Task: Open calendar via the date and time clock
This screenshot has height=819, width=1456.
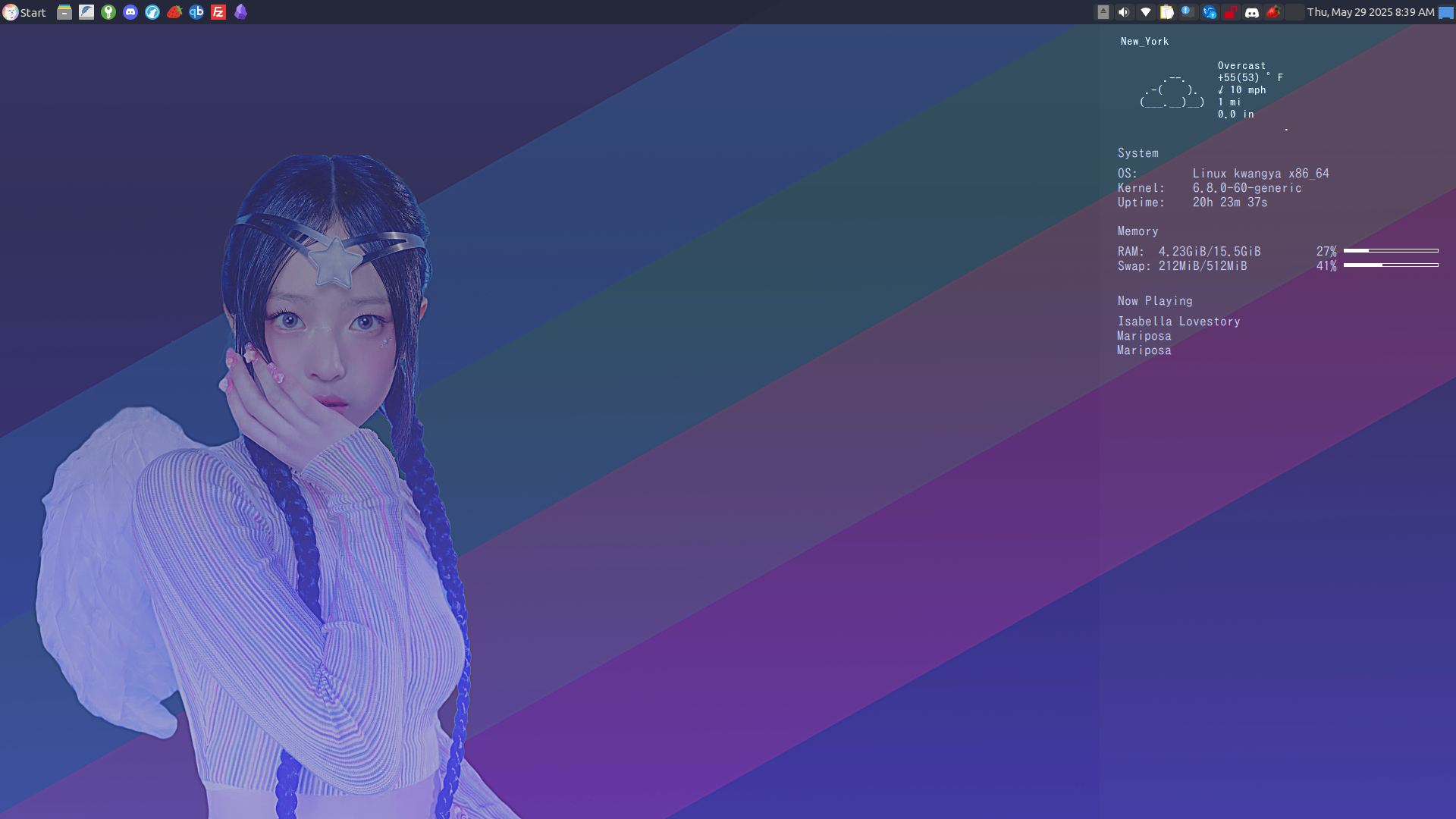Action: click(1370, 12)
